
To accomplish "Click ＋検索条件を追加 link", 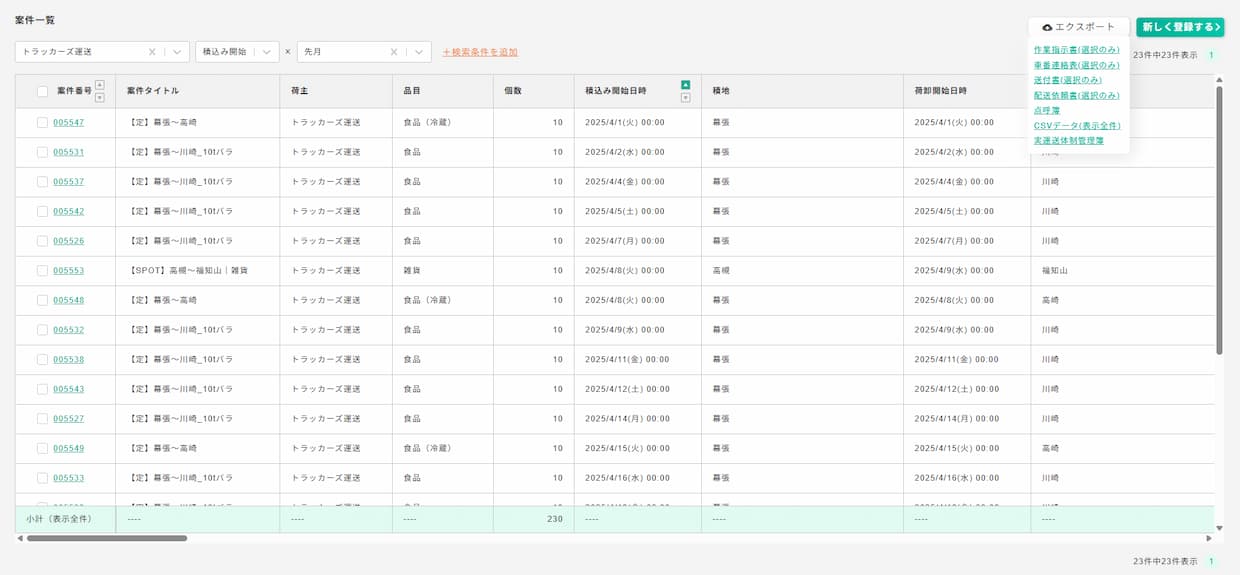I will pos(480,52).
